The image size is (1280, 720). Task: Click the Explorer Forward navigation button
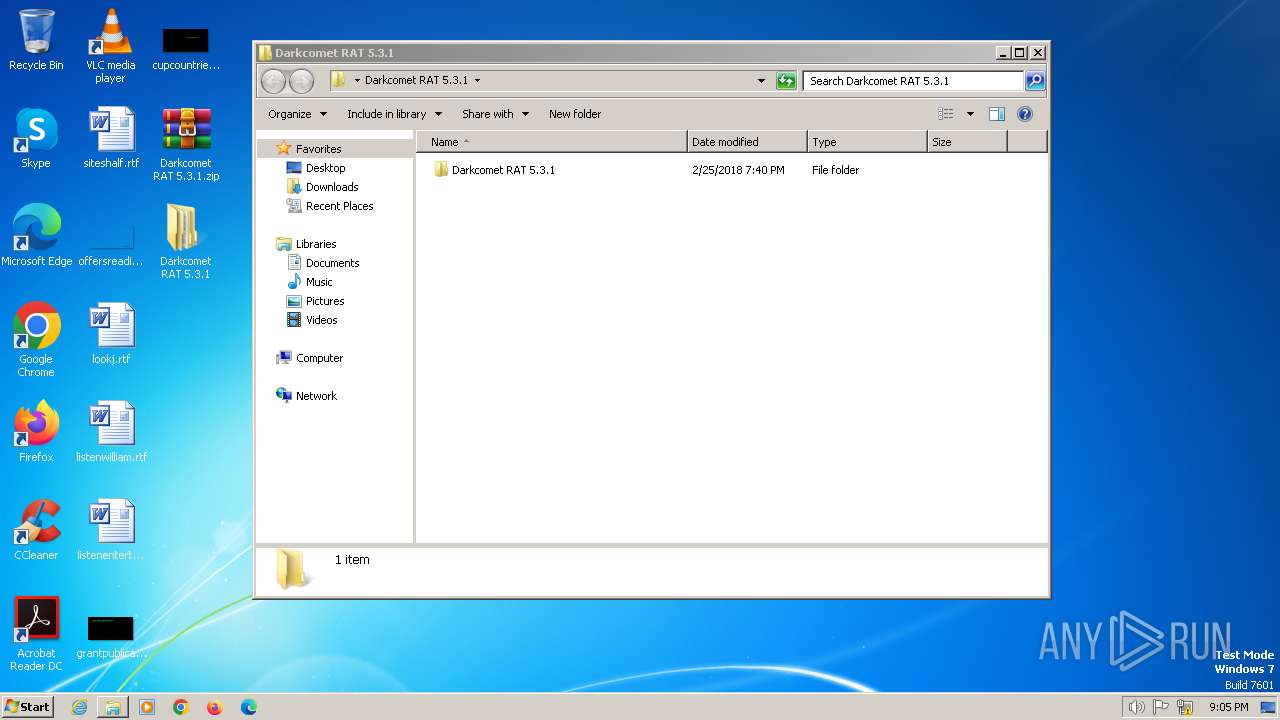pos(301,81)
